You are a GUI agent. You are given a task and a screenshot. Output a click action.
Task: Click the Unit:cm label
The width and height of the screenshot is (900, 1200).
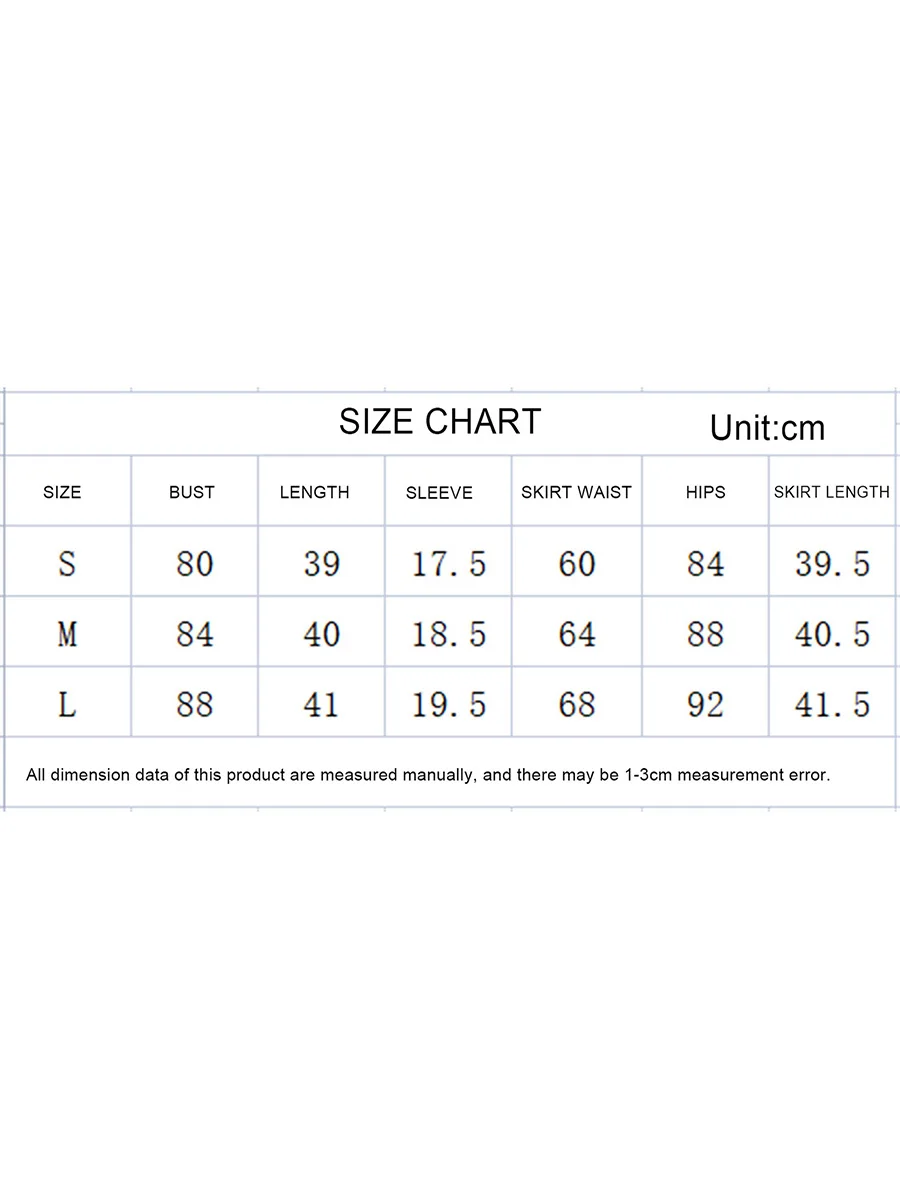(x=767, y=428)
